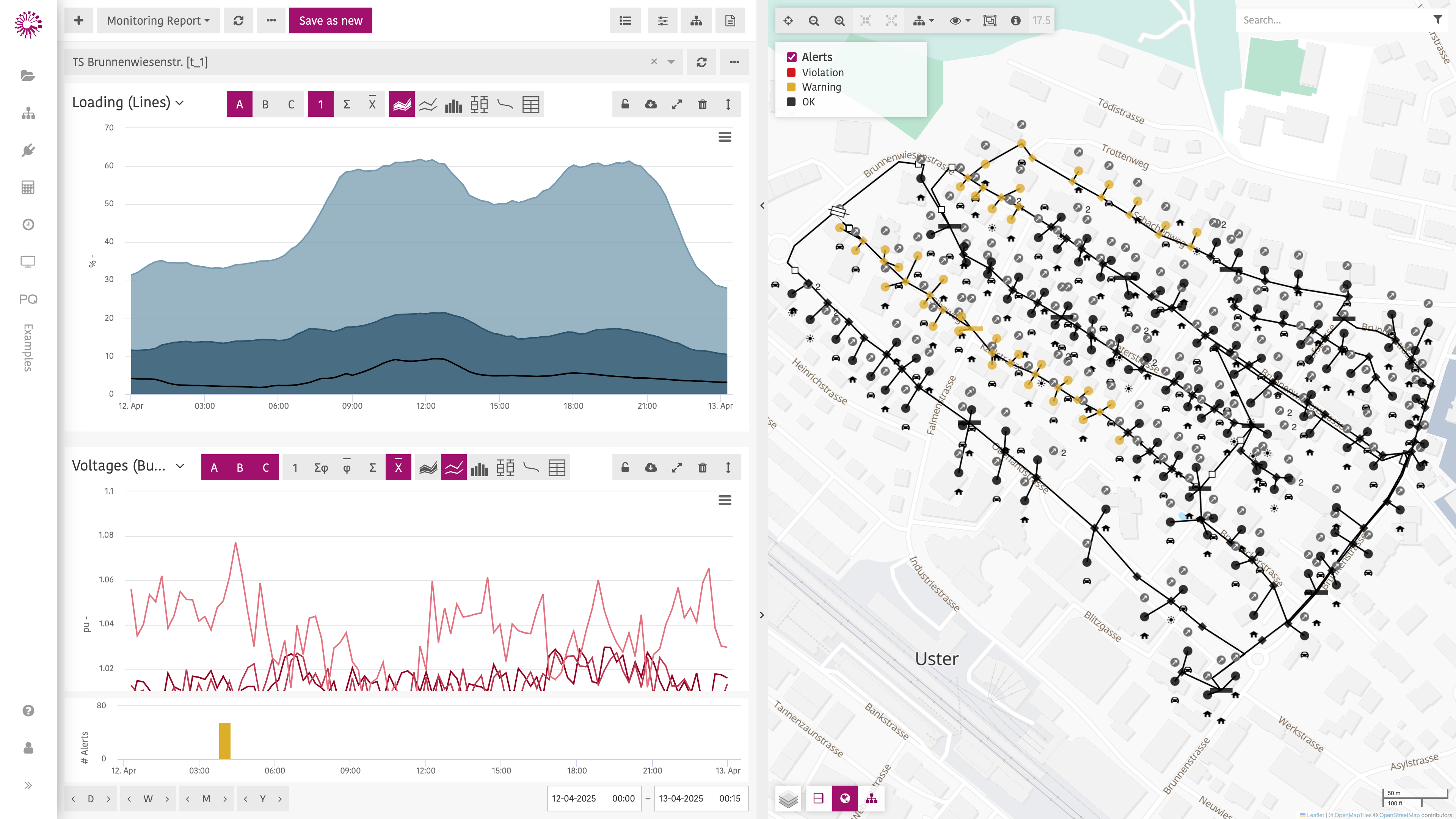This screenshot has height=819, width=1456.
Task: Toggle phase A in Voltages chart
Action: (214, 468)
